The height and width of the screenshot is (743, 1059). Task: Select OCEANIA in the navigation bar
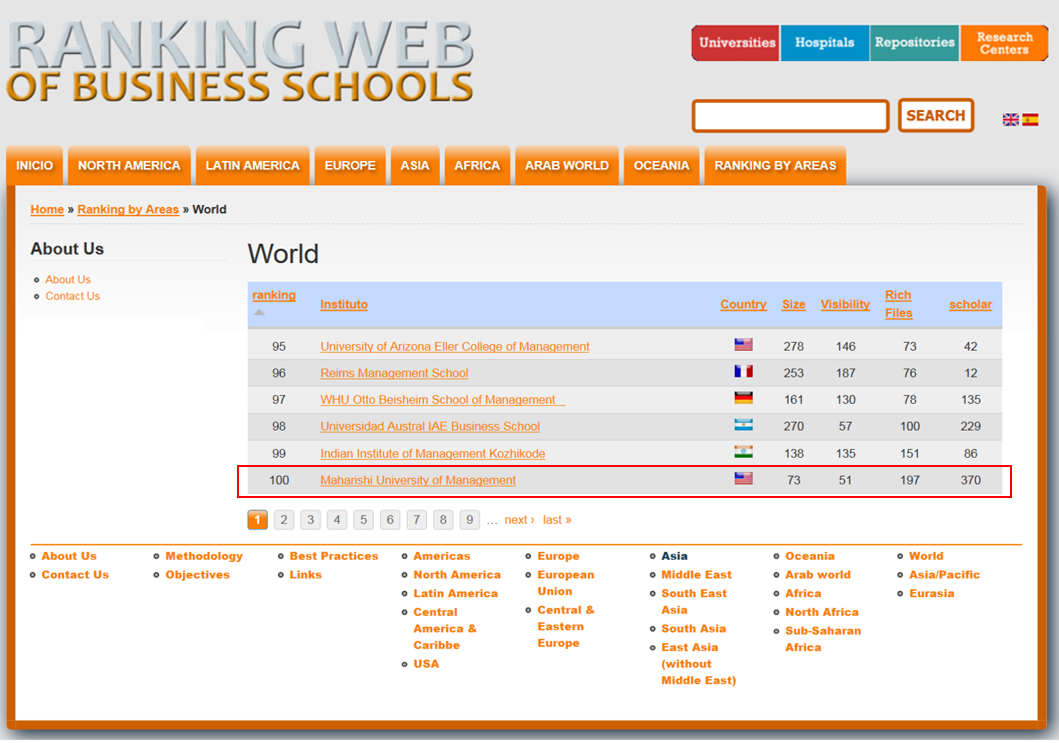click(x=661, y=165)
